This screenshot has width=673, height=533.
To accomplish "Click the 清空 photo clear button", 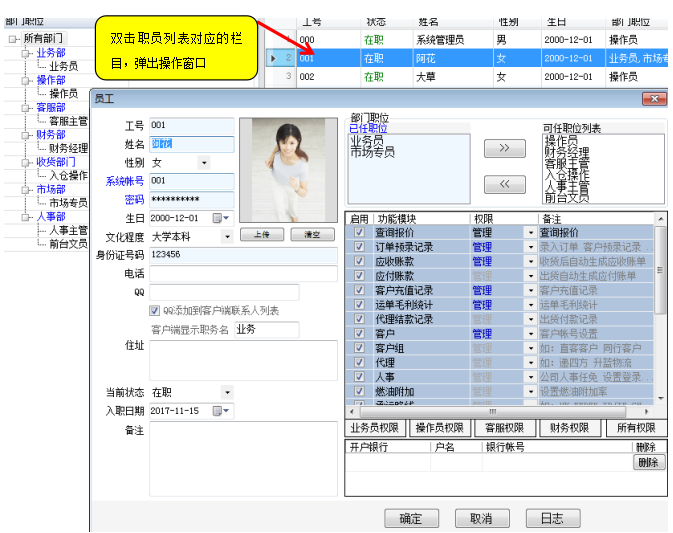I will 311,235.
